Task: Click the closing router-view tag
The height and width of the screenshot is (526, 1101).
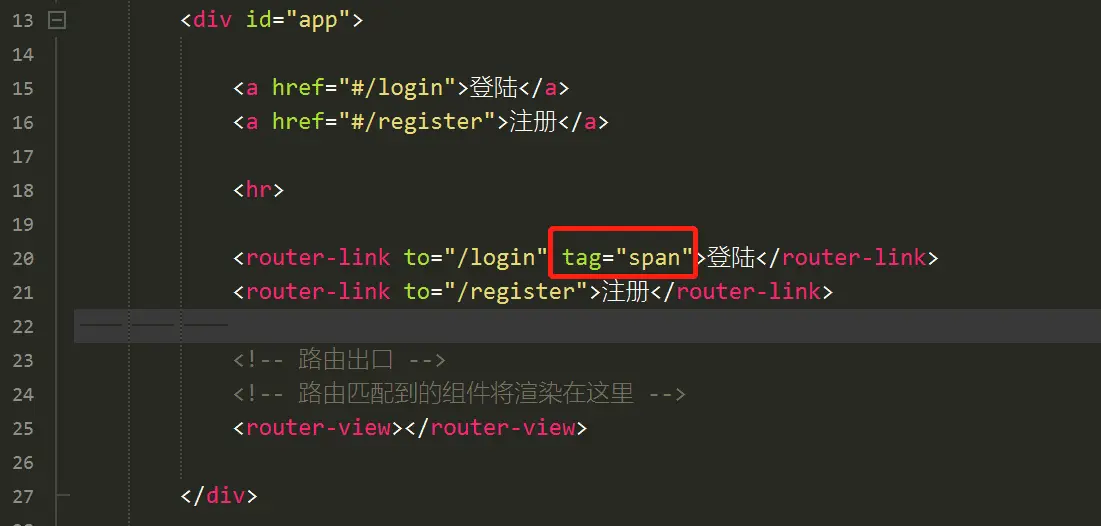Action: [x=501, y=428]
